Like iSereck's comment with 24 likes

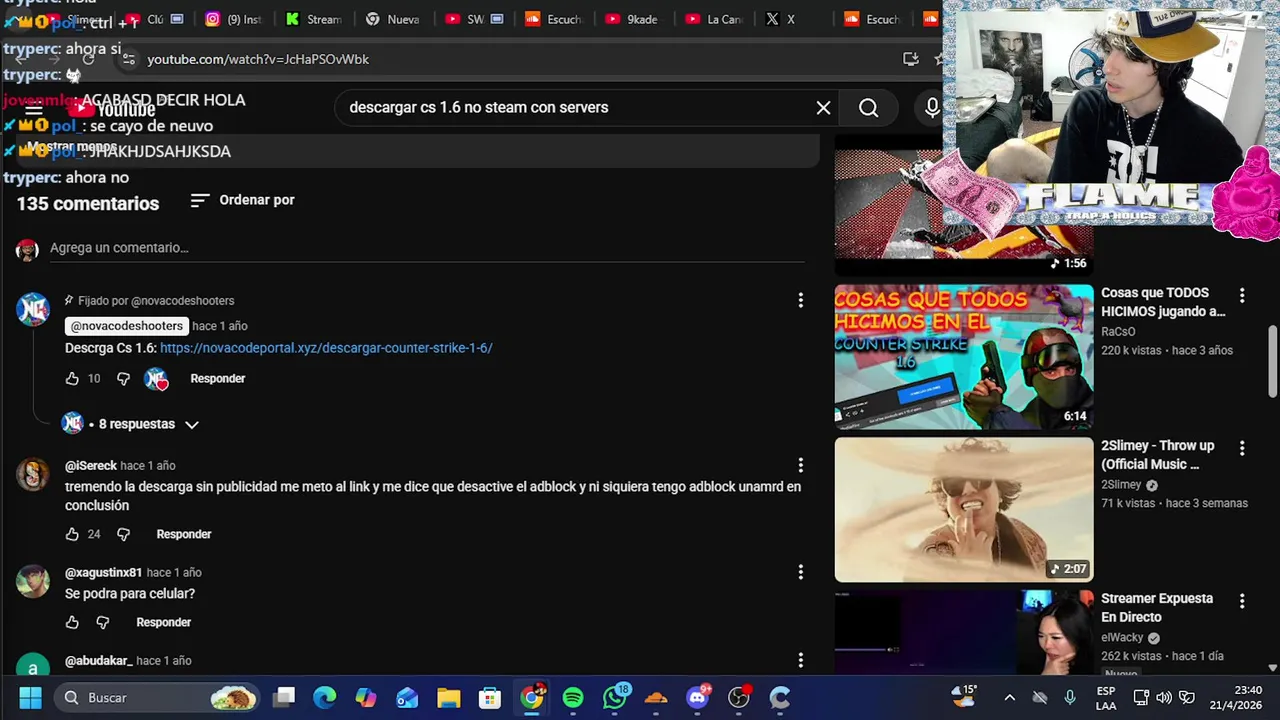(72, 534)
